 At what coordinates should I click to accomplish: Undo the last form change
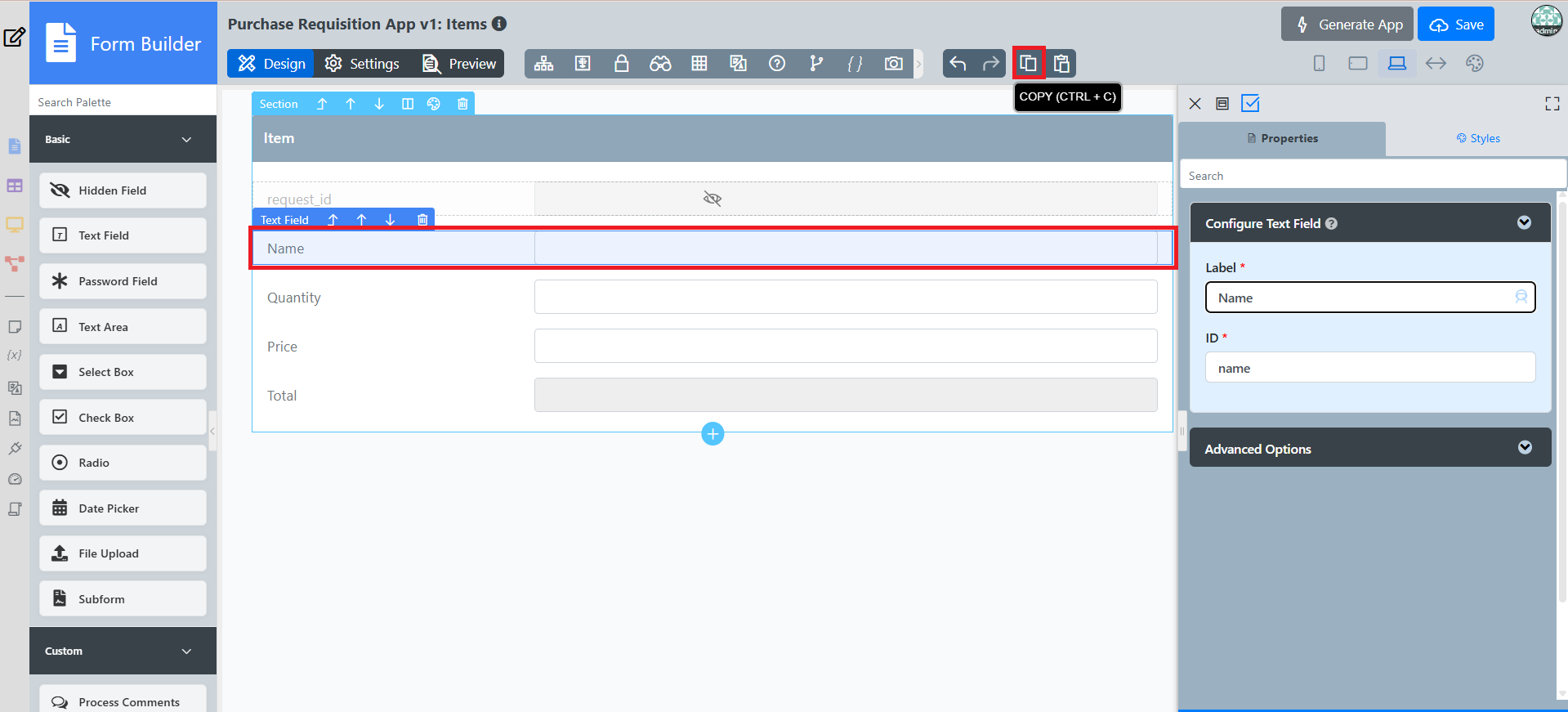point(958,63)
